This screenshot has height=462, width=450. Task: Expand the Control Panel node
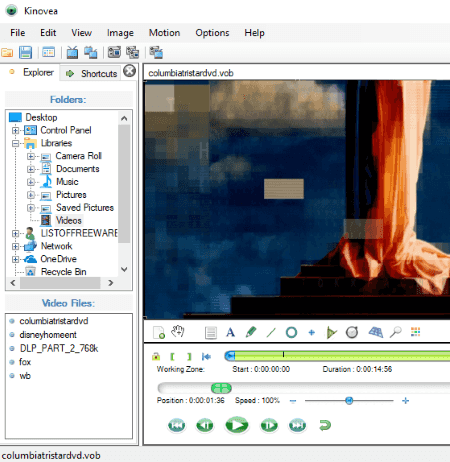[15, 130]
